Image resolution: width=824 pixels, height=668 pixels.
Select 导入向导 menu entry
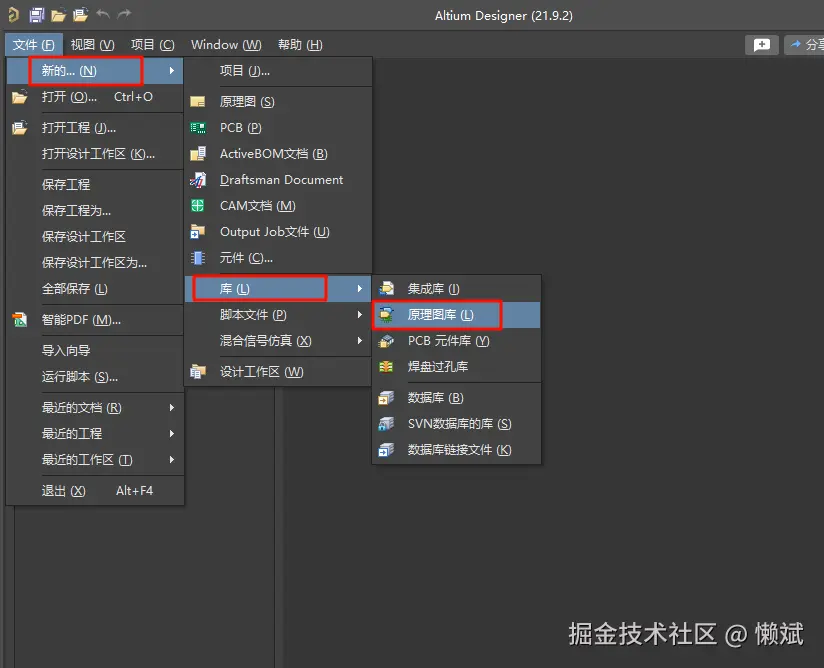[x=95, y=351]
